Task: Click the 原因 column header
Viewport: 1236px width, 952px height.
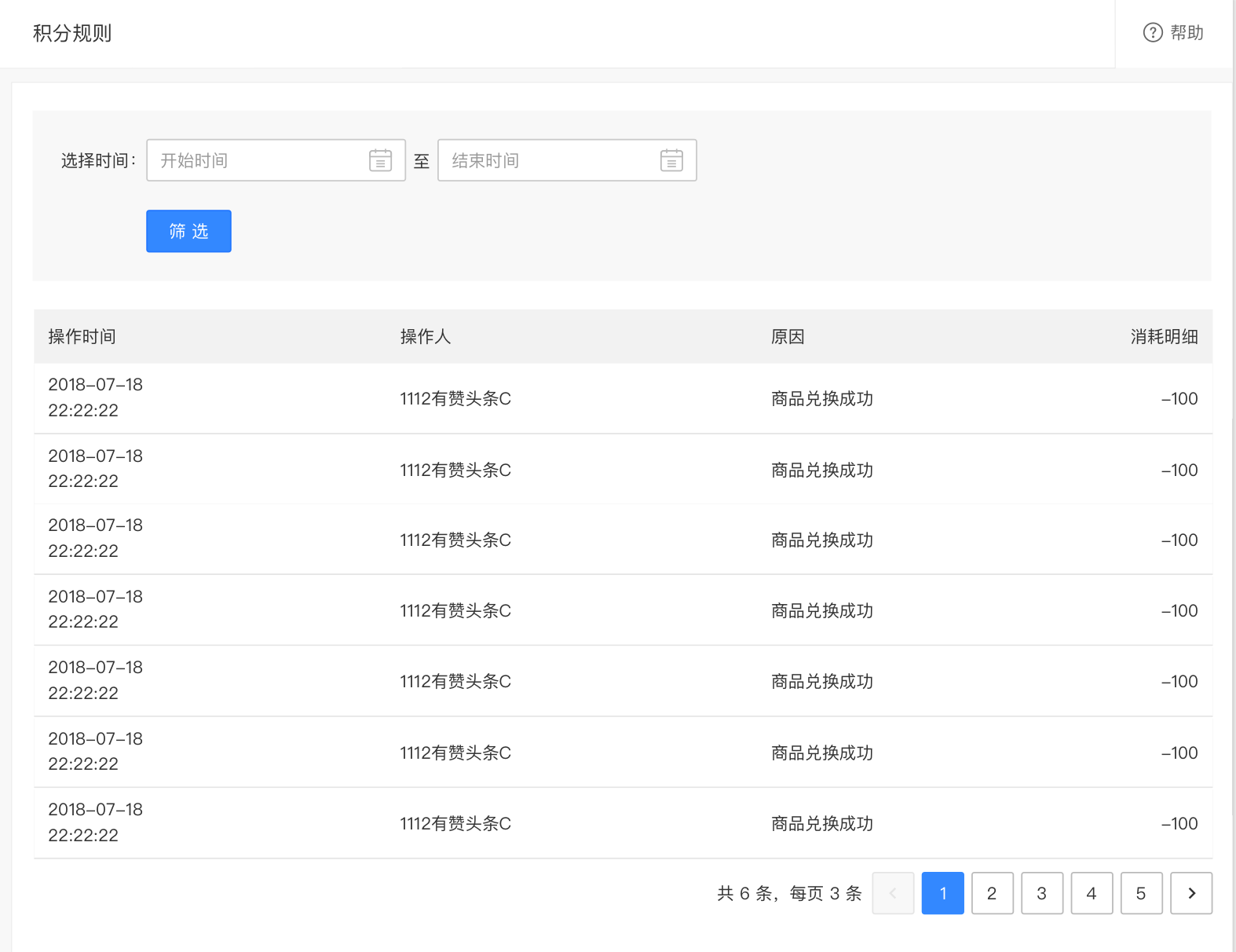Action: 788,336
